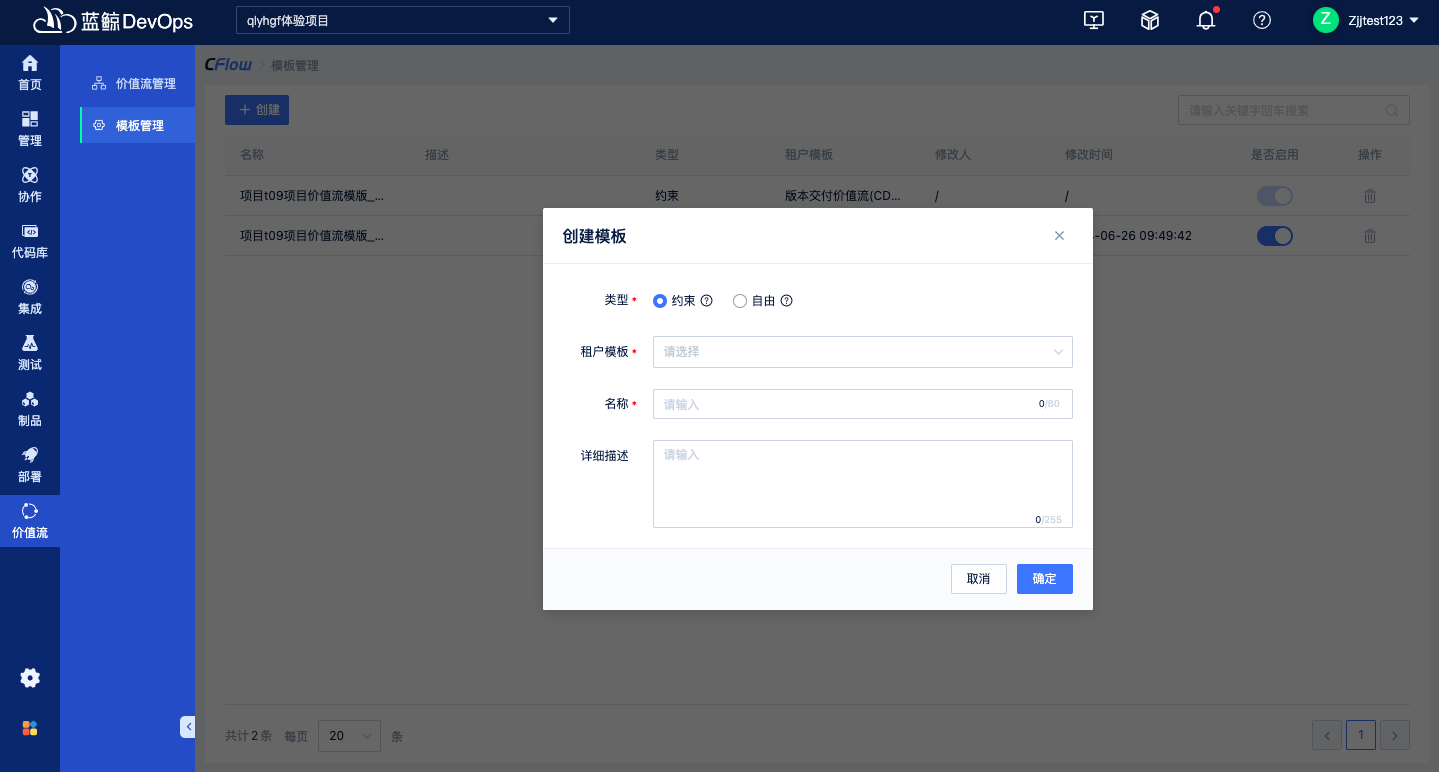This screenshot has height=772, width=1439.
Task: Open the monitor screen icon in header
Action: tap(1094, 20)
